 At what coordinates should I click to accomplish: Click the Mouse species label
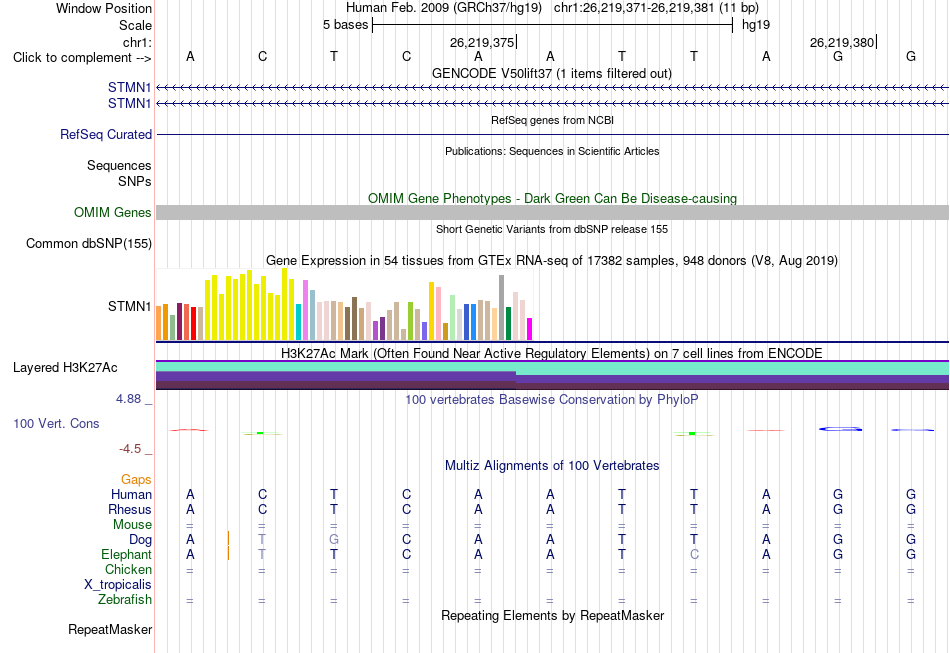[132, 525]
